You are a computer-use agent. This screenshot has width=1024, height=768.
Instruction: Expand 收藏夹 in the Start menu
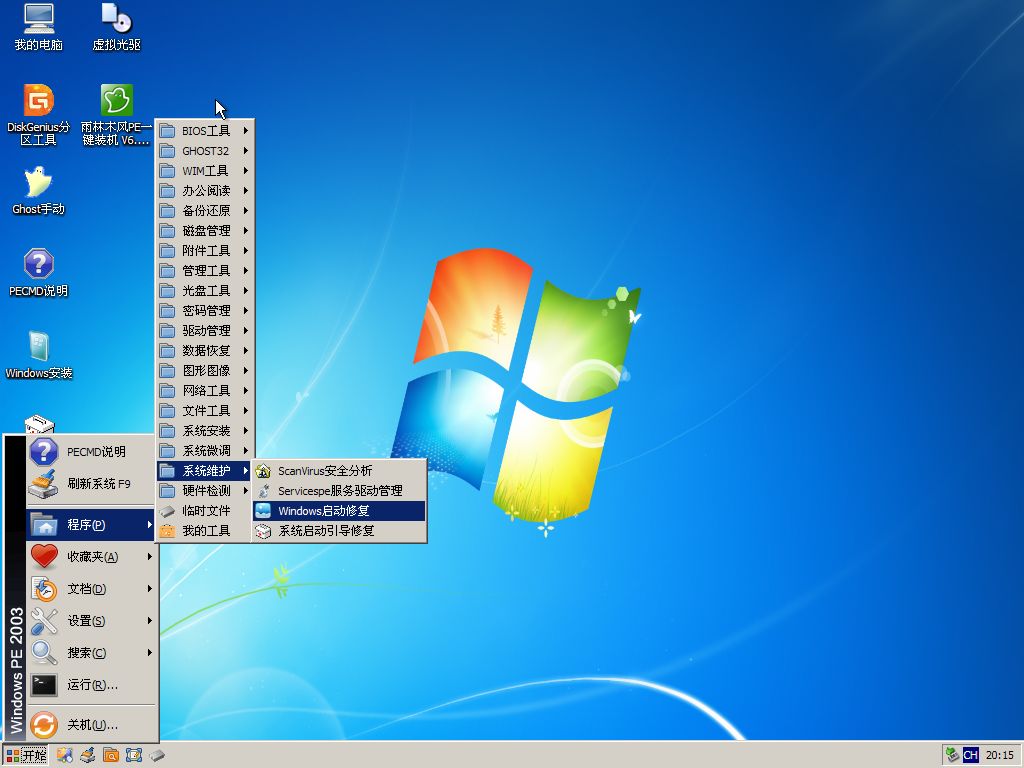(92, 557)
